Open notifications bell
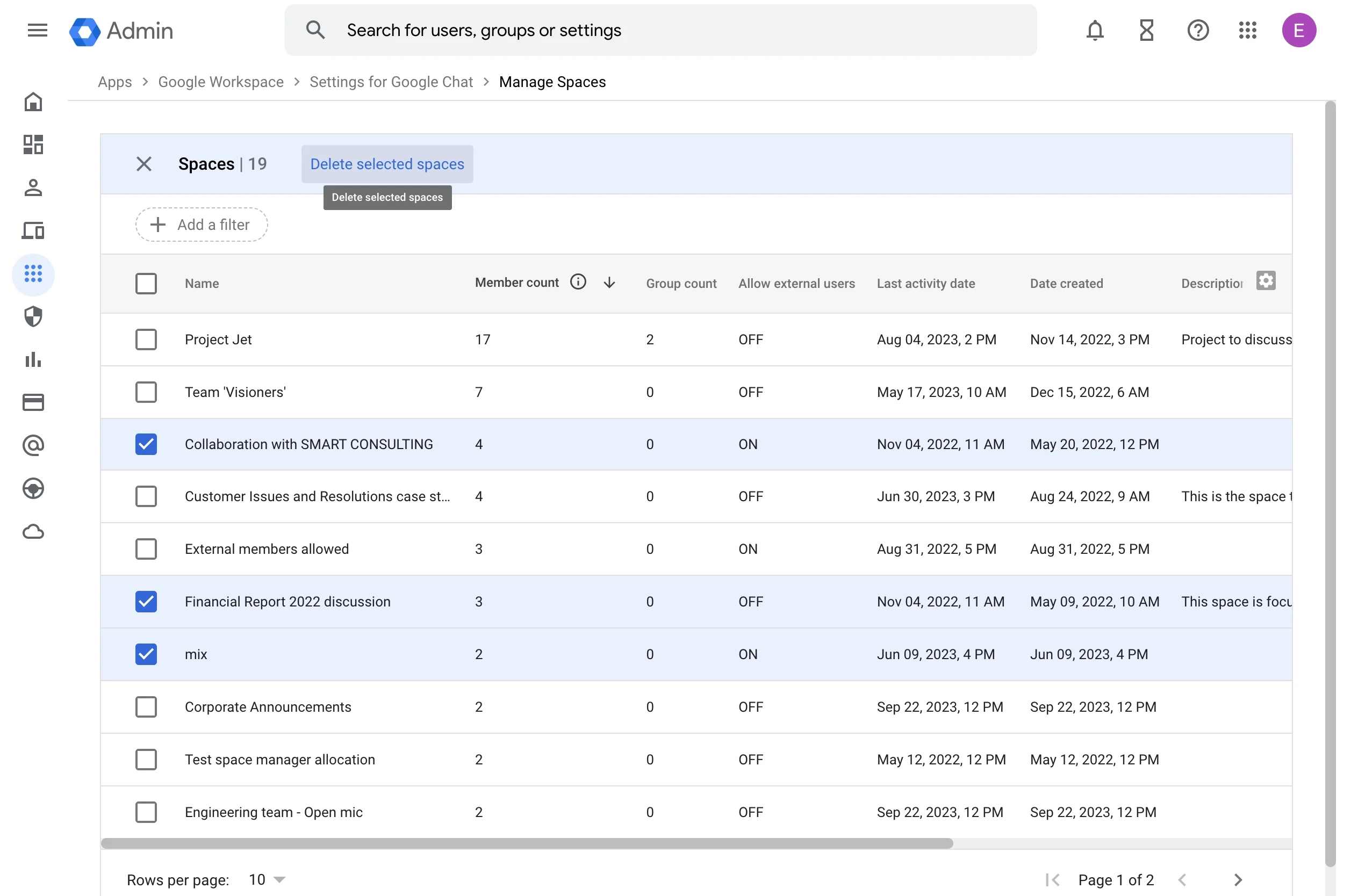This screenshot has width=1351, height=896. [1095, 30]
